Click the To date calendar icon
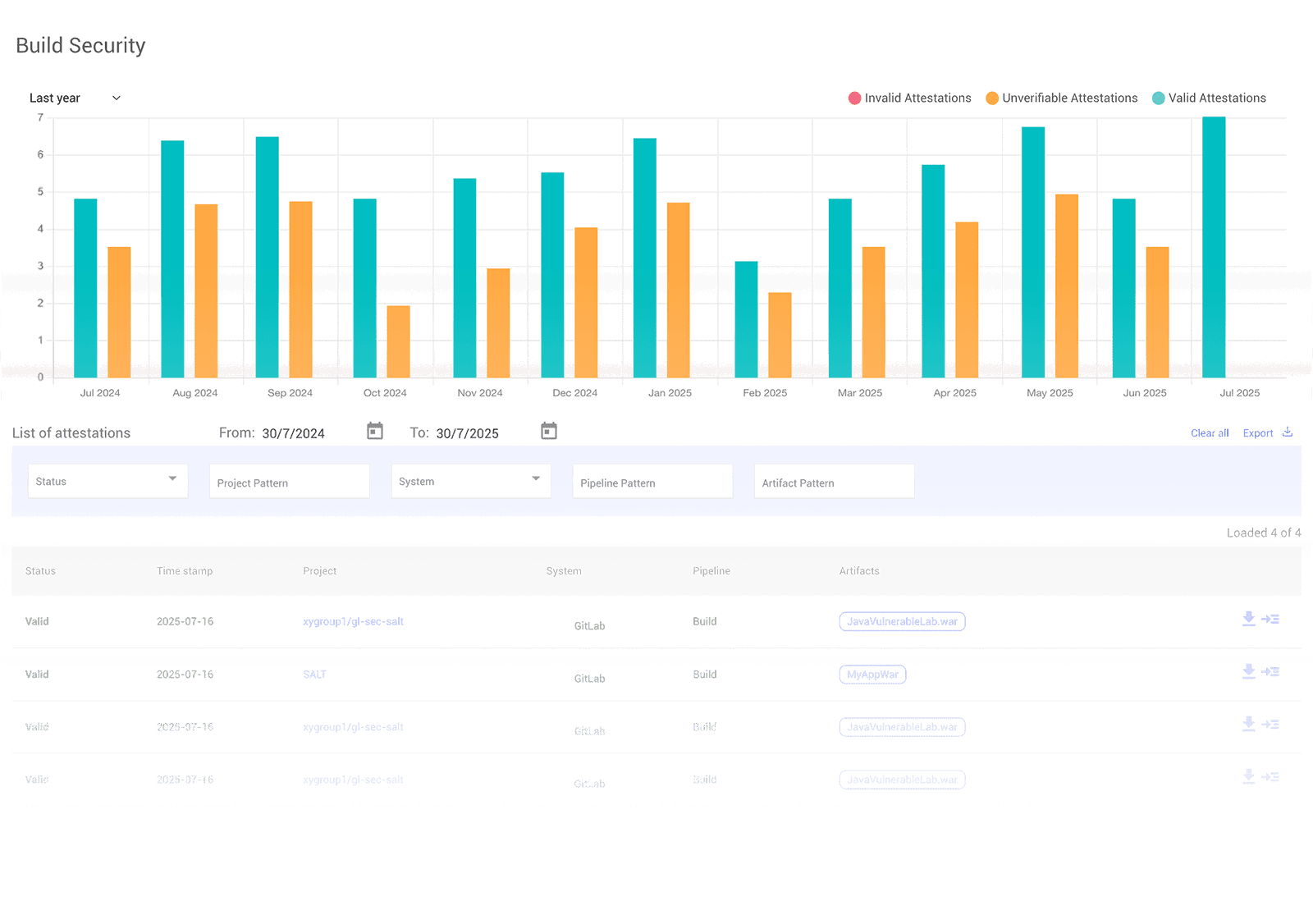Image resolution: width=1313 pixels, height=924 pixels. 549,431
